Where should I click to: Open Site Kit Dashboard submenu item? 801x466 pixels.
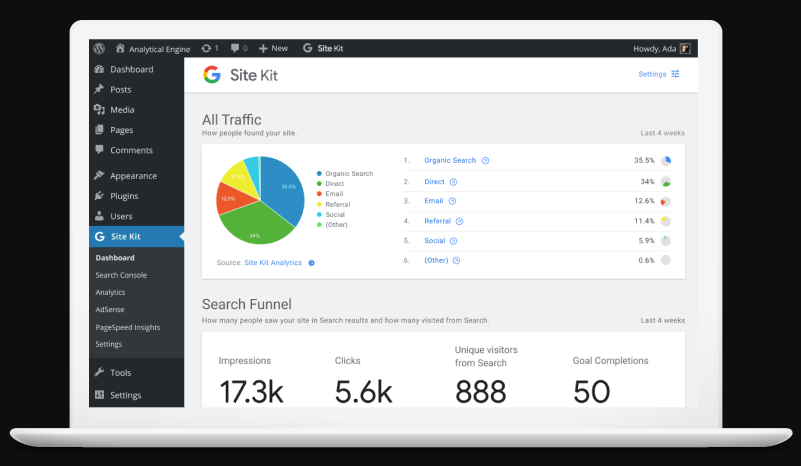click(115, 258)
